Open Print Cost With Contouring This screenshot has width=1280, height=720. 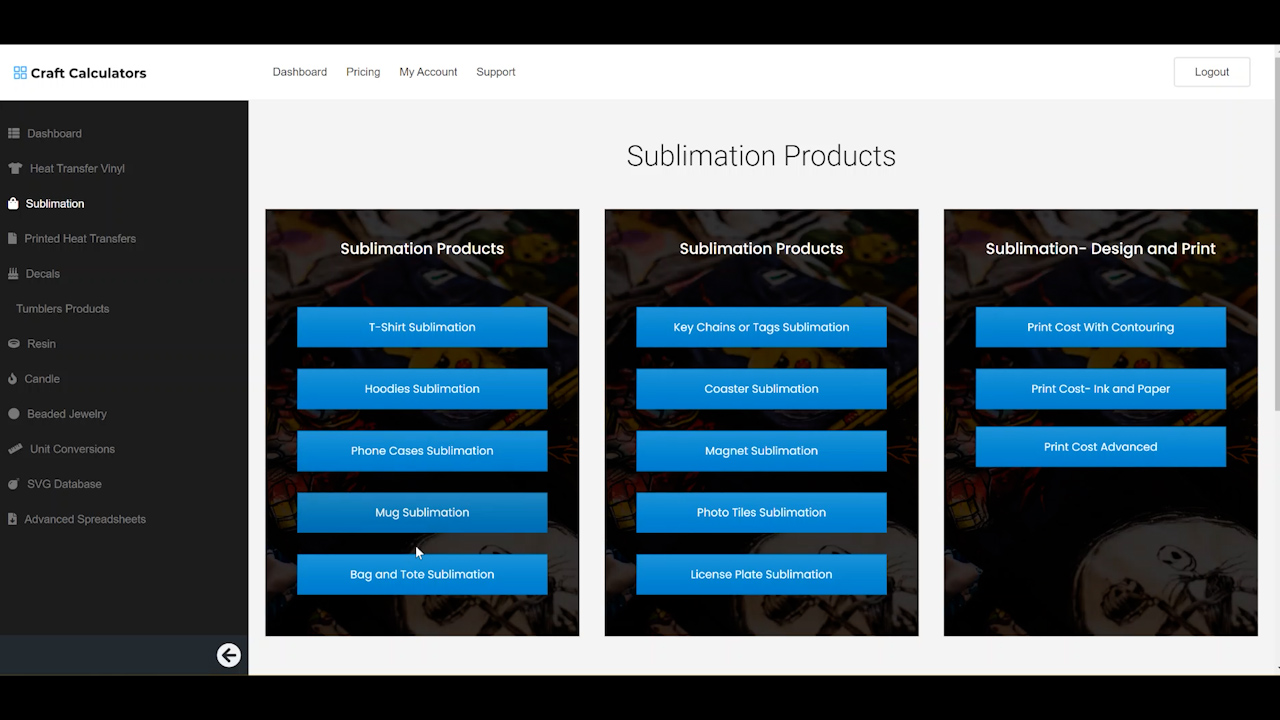point(1100,327)
